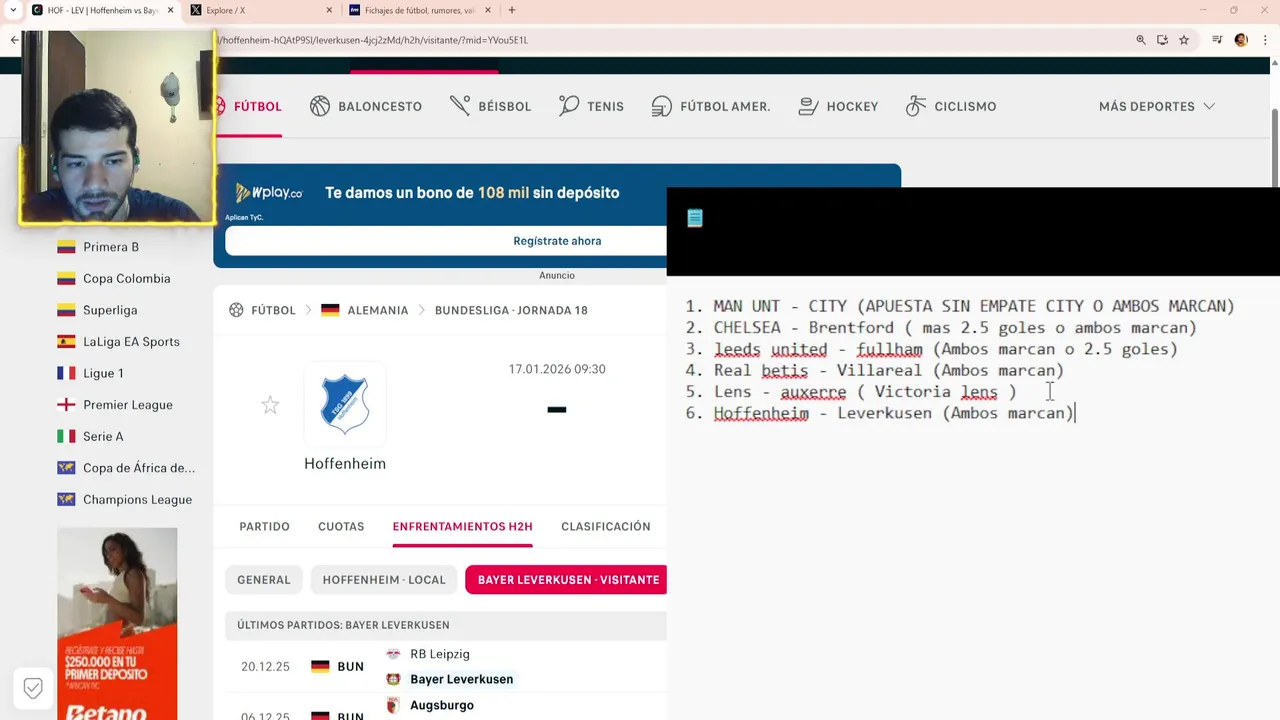1280x720 pixels.
Task: Open Copa Colombia league
Action: (127, 278)
